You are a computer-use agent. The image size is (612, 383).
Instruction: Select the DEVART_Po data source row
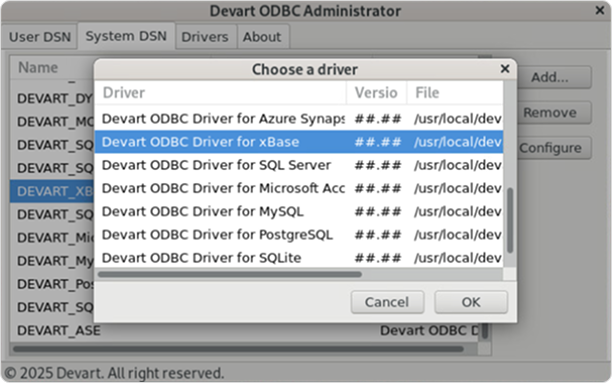[52, 284]
